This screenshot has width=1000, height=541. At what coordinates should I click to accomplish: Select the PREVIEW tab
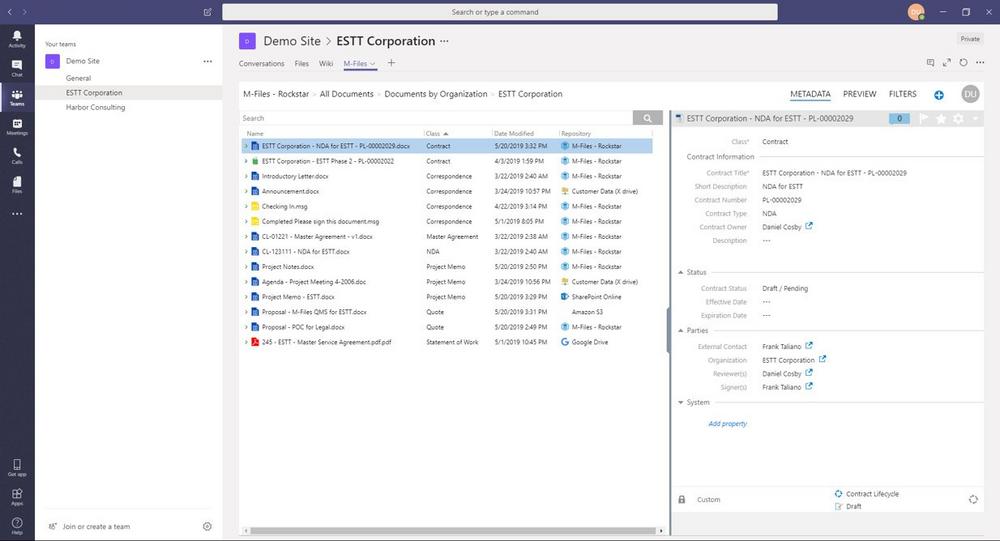(860, 94)
